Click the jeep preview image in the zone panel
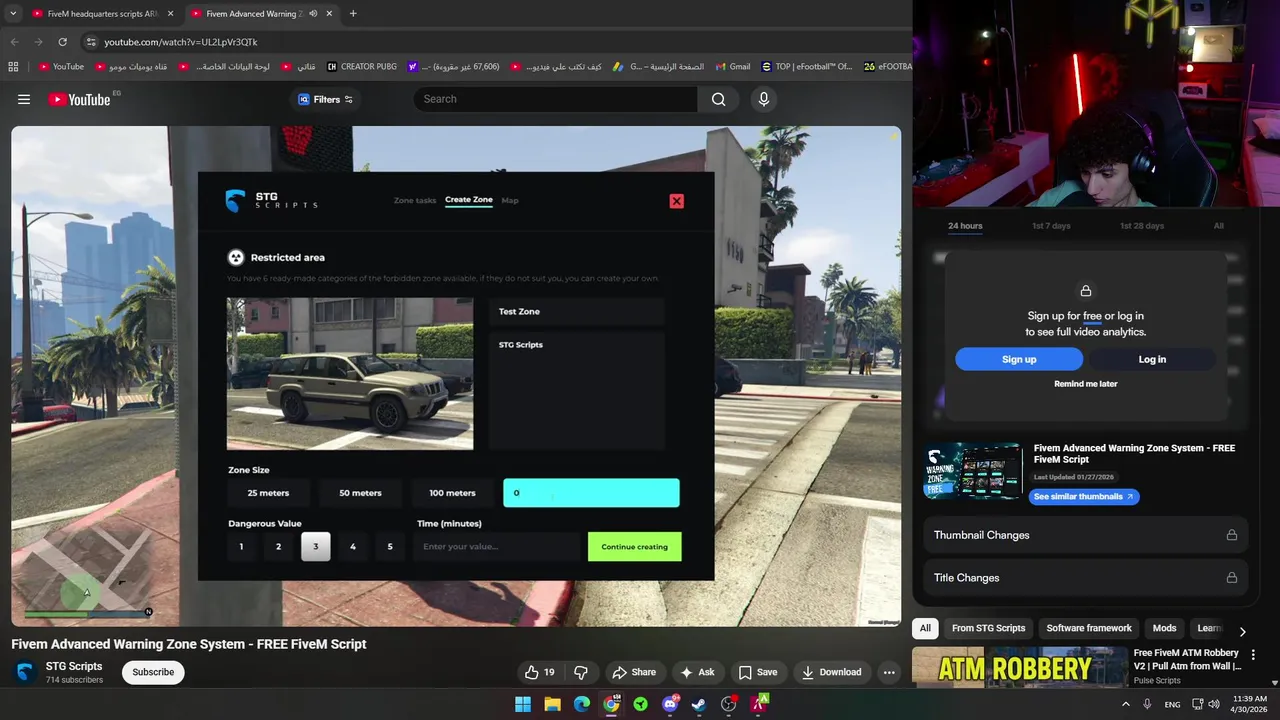Image resolution: width=1280 pixels, height=720 pixels. pyautogui.click(x=350, y=374)
